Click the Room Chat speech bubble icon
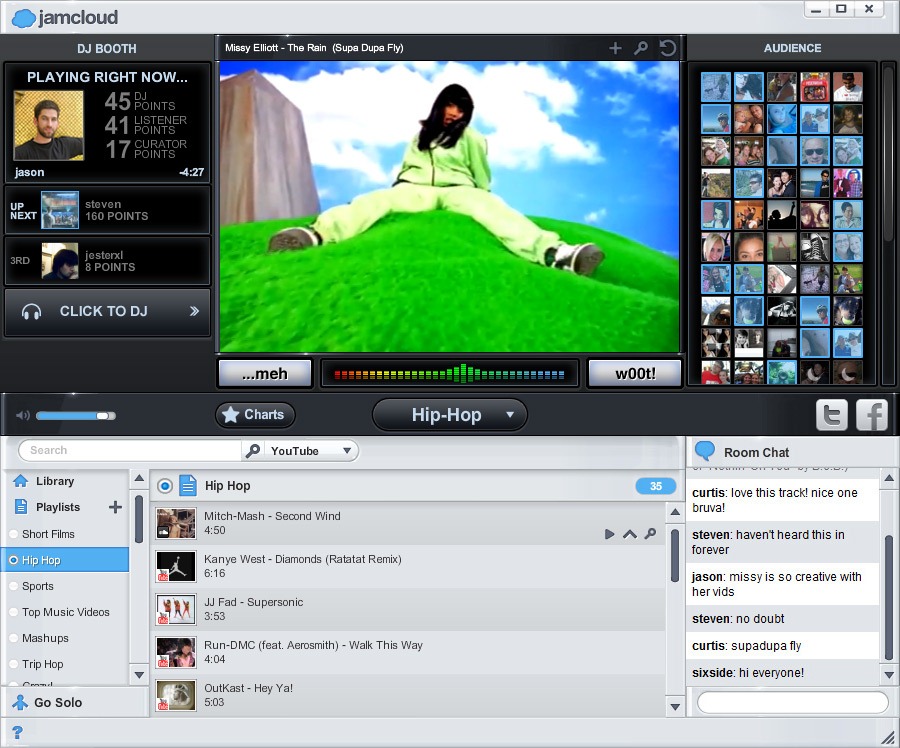The width and height of the screenshot is (900, 748). coord(705,451)
